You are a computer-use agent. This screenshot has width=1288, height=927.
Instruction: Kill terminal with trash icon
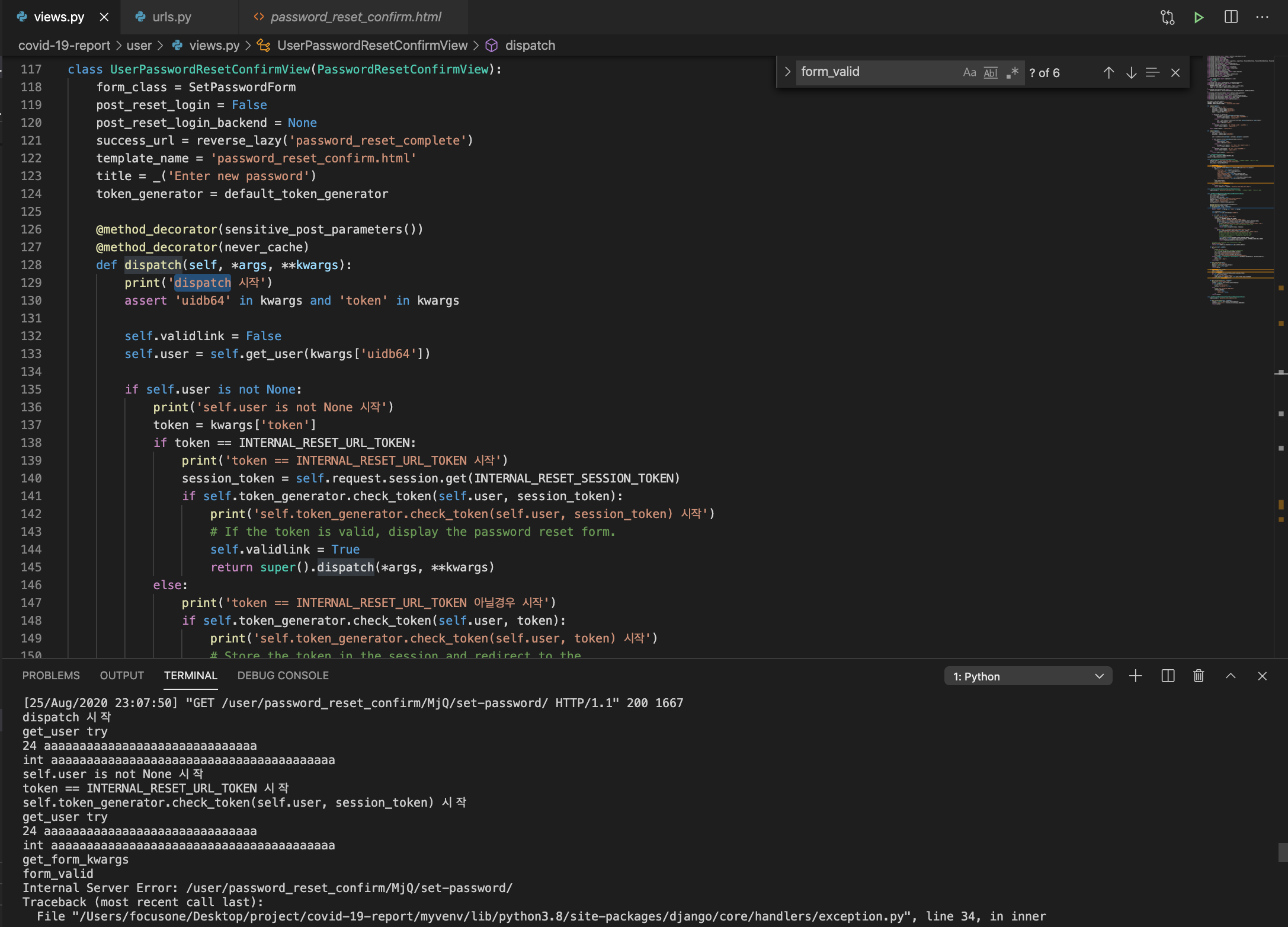1199,676
